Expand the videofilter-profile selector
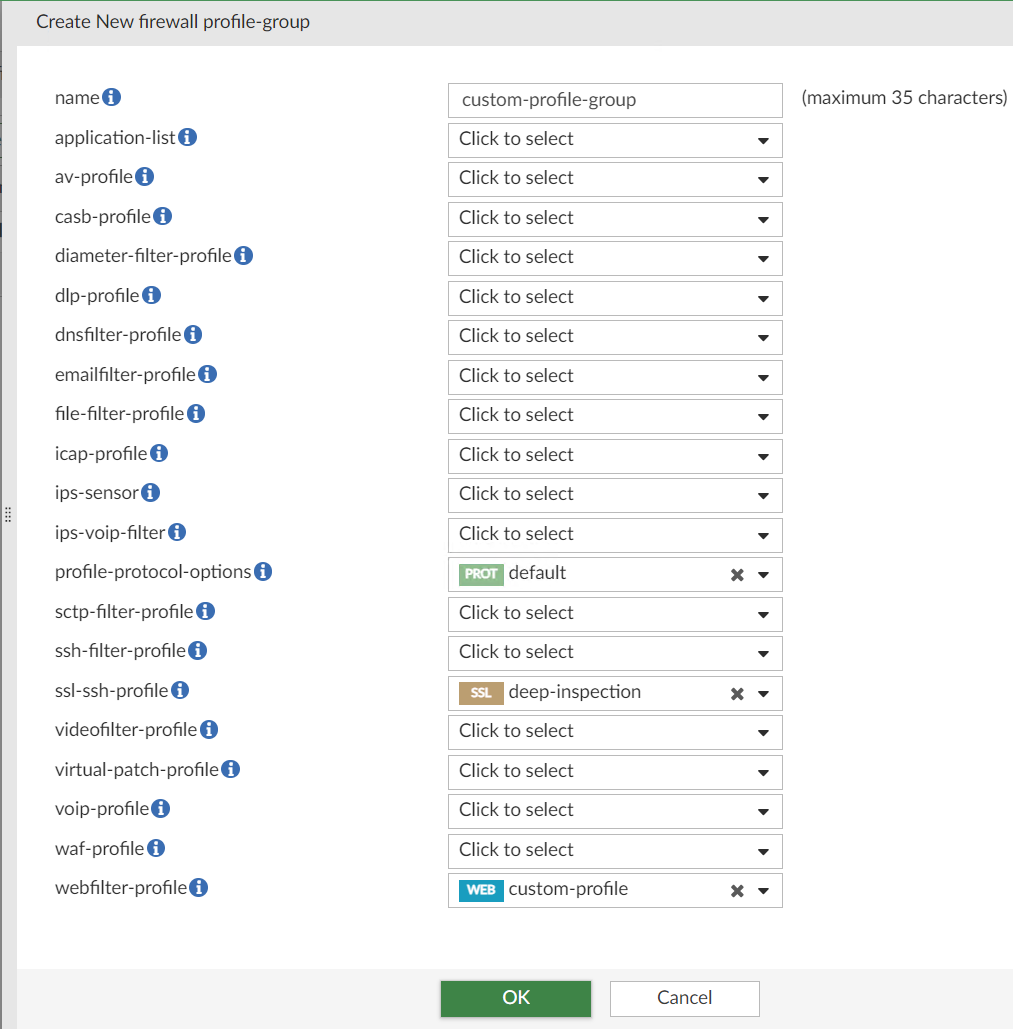The height and width of the screenshot is (1029, 1013). tap(764, 731)
